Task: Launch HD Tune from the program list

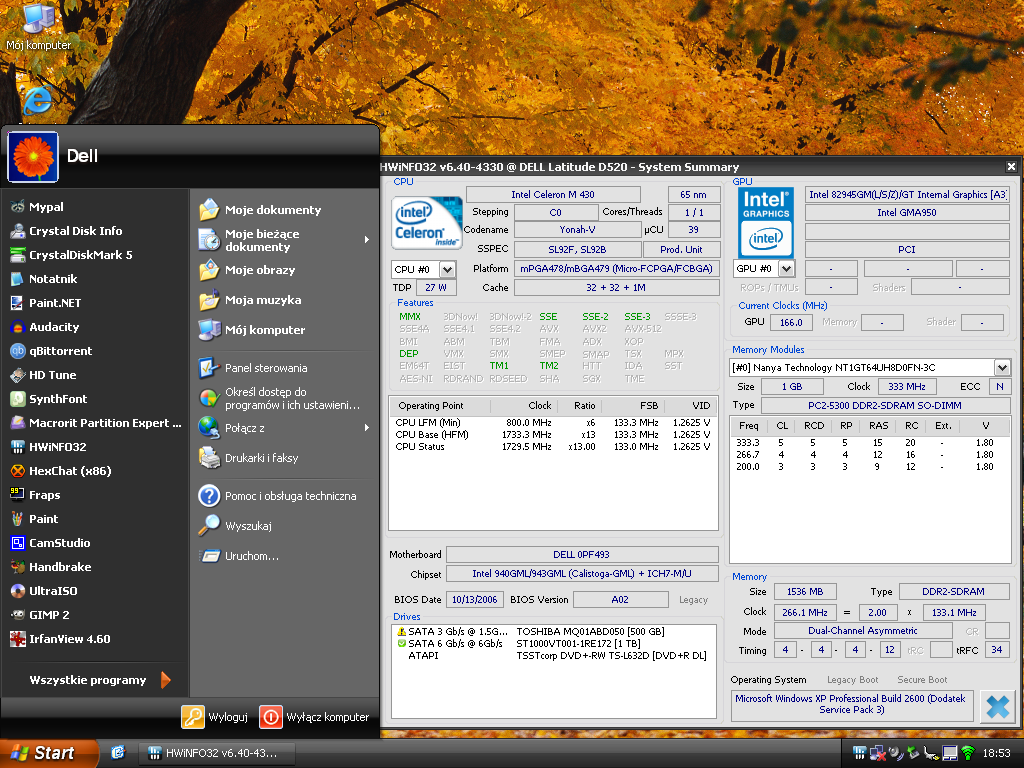Action: pos(52,375)
